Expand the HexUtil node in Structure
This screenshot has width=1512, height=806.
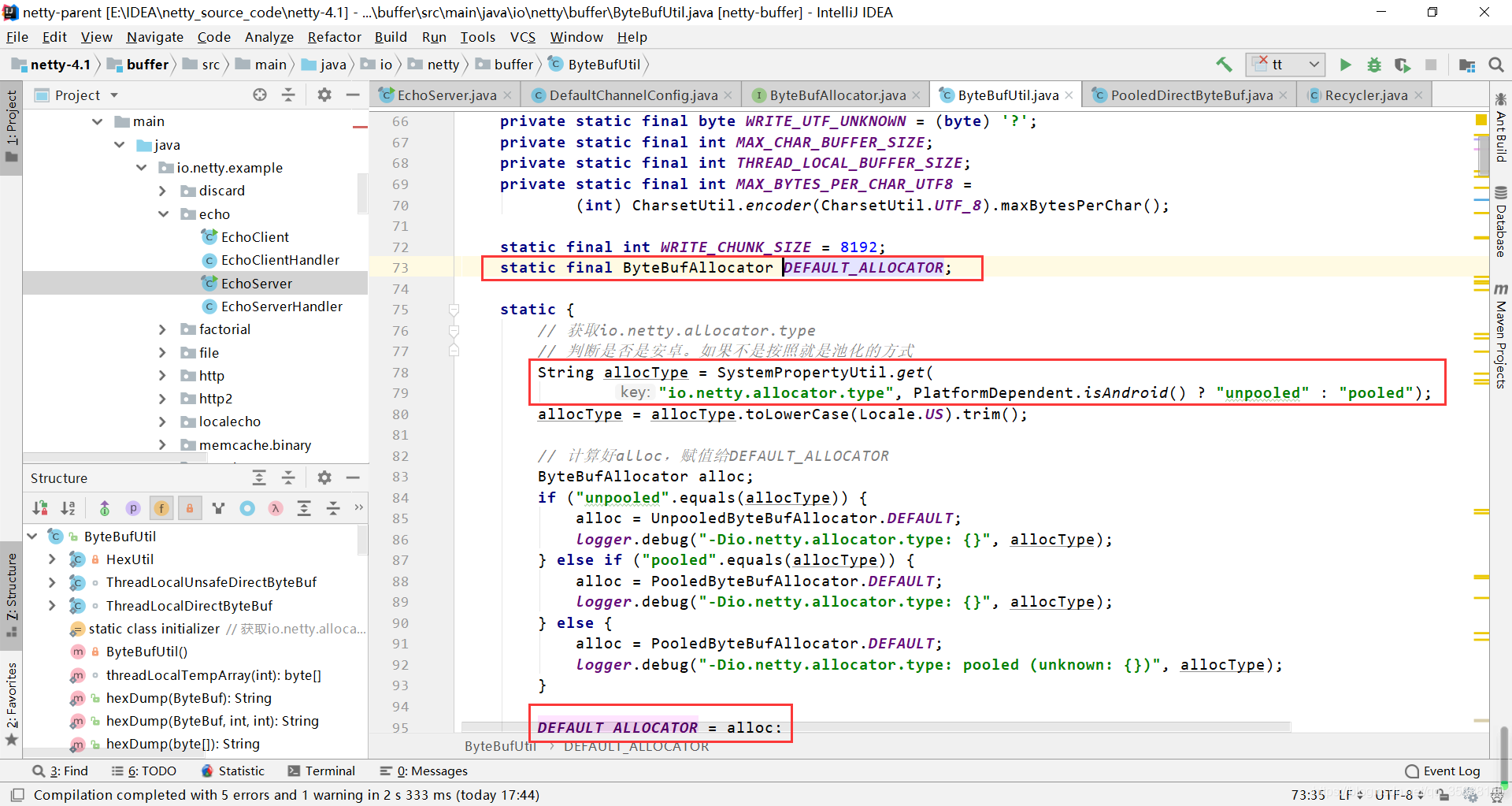tap(52, 559)
